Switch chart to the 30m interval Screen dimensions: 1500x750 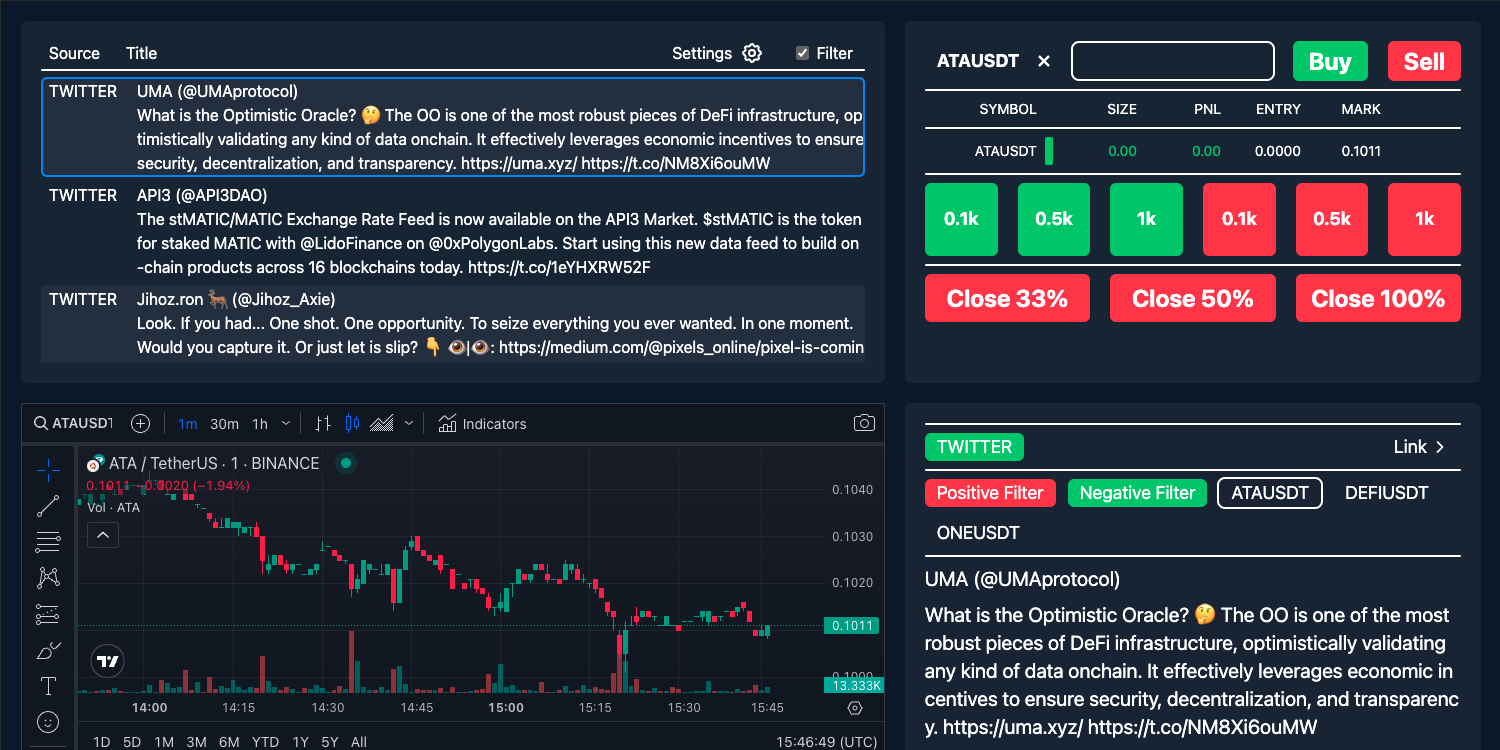pyautogui.click(x=224, y=424)
